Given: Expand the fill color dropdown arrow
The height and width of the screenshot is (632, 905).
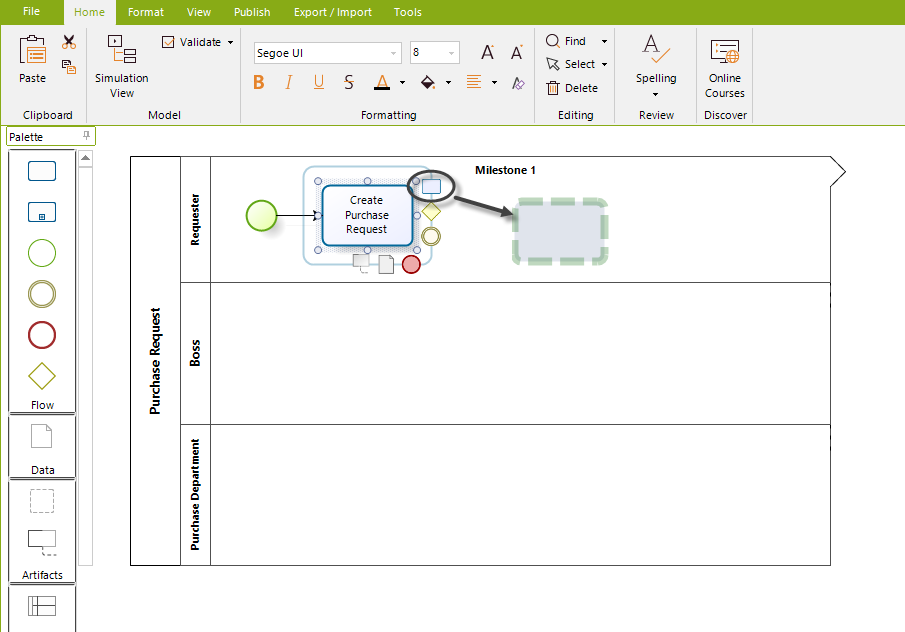Looking at the screenshot, I should 448,83.
